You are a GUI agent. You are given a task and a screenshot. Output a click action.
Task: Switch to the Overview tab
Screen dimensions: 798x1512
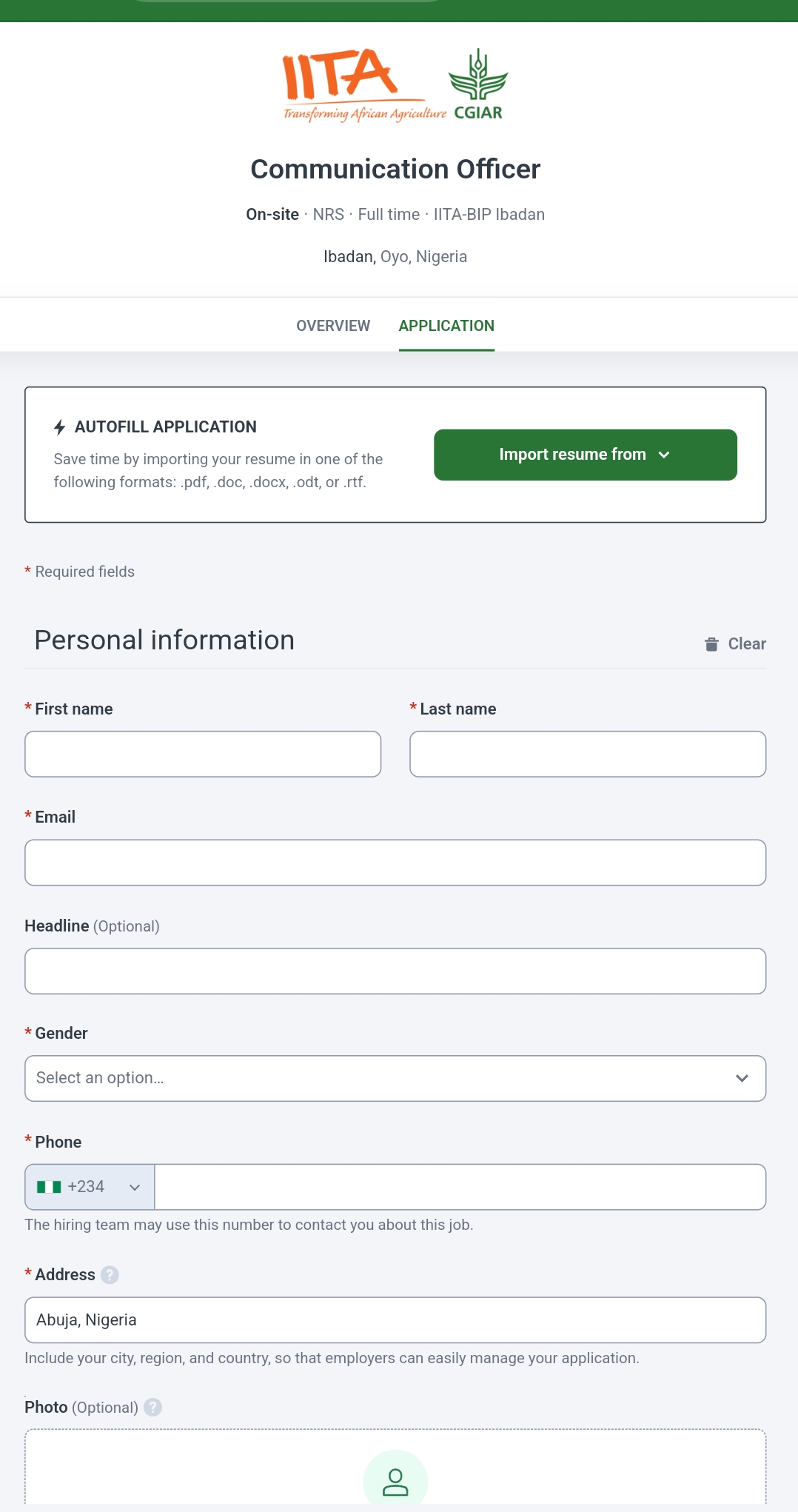[x=333, y=326]
